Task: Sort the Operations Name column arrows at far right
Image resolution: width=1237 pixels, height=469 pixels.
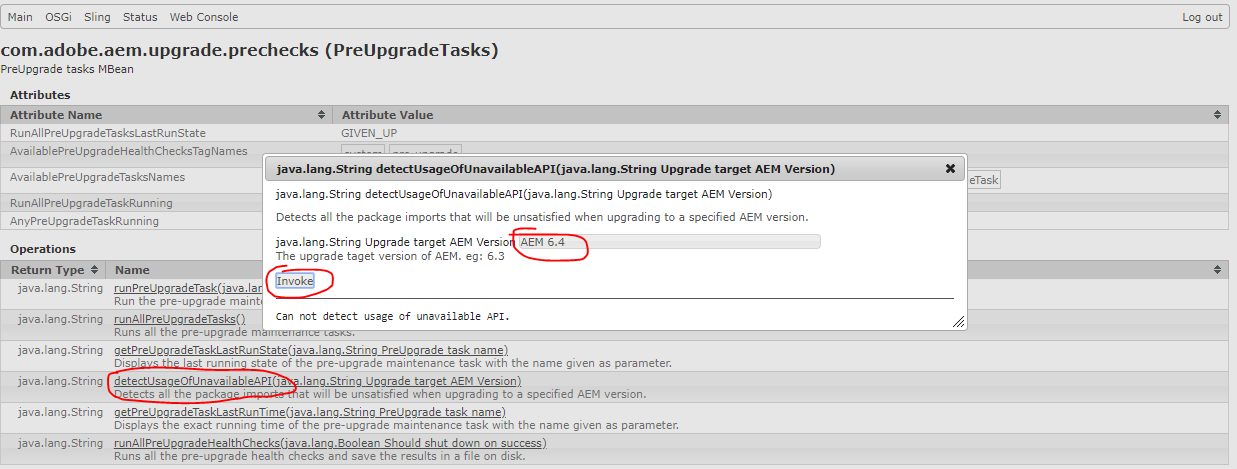Action: (x=1217, y=270)
